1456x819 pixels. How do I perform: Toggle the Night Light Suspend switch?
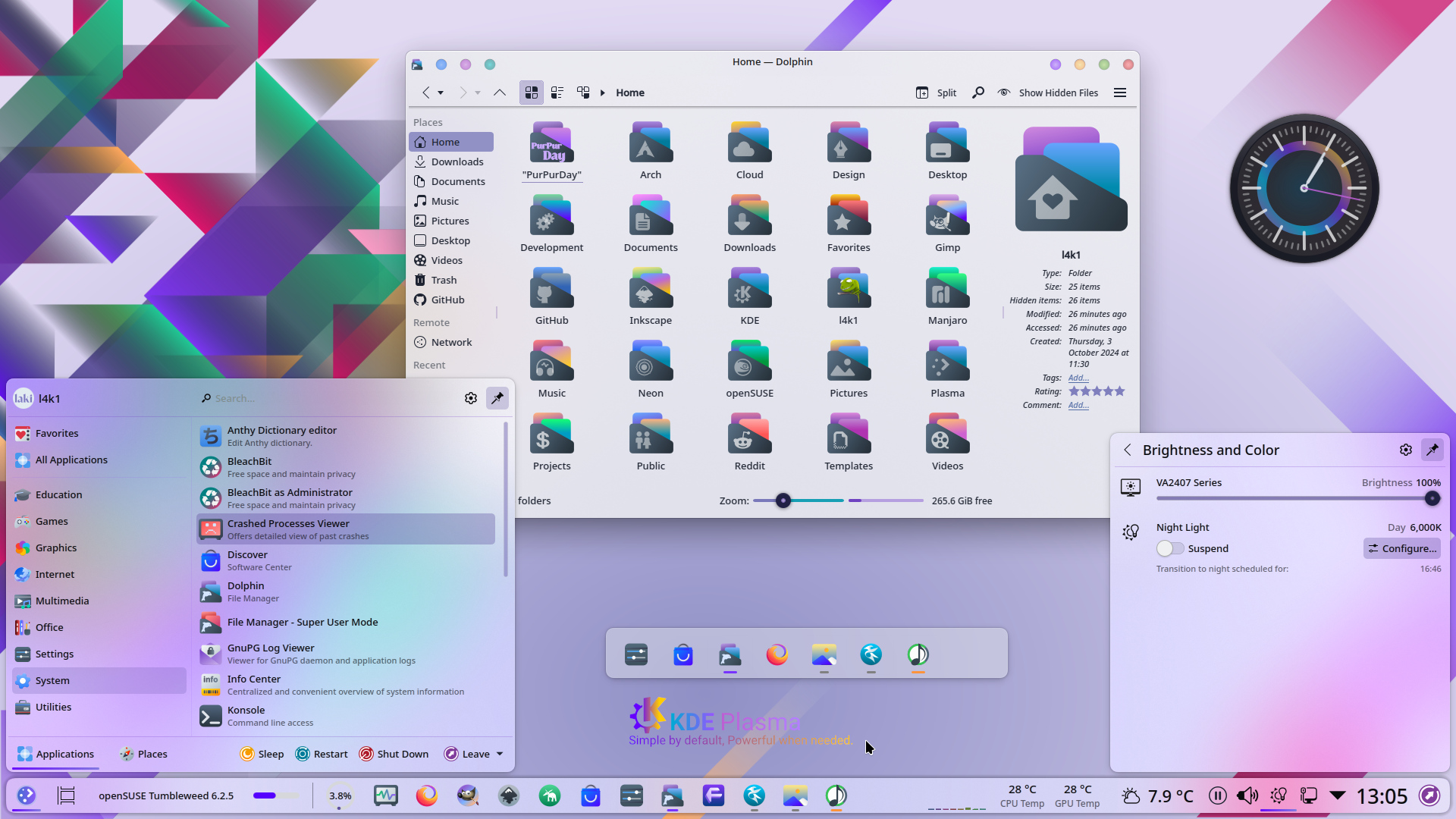1170,548
